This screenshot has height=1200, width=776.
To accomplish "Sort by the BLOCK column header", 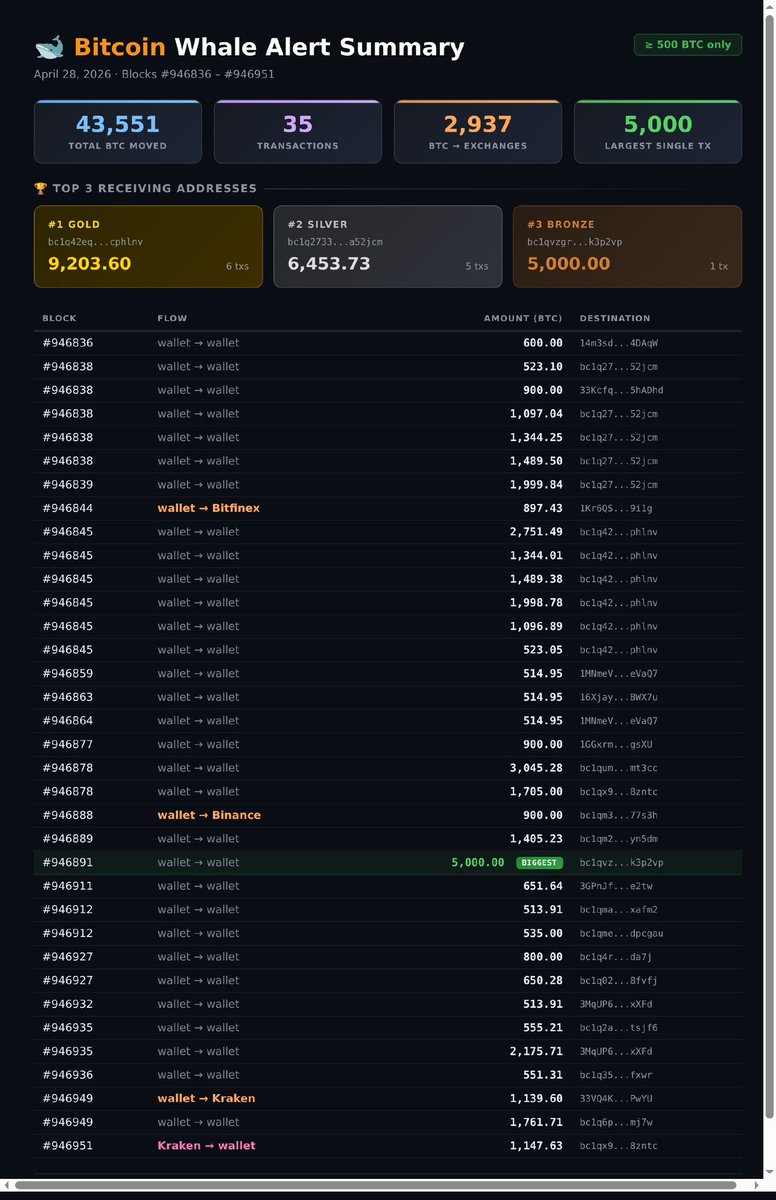I will 59,319.
